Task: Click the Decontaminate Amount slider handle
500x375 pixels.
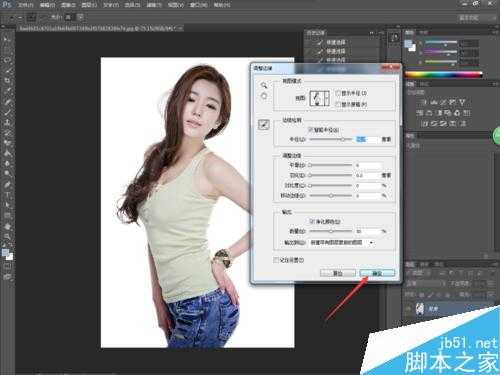Action: click(331, 231)
